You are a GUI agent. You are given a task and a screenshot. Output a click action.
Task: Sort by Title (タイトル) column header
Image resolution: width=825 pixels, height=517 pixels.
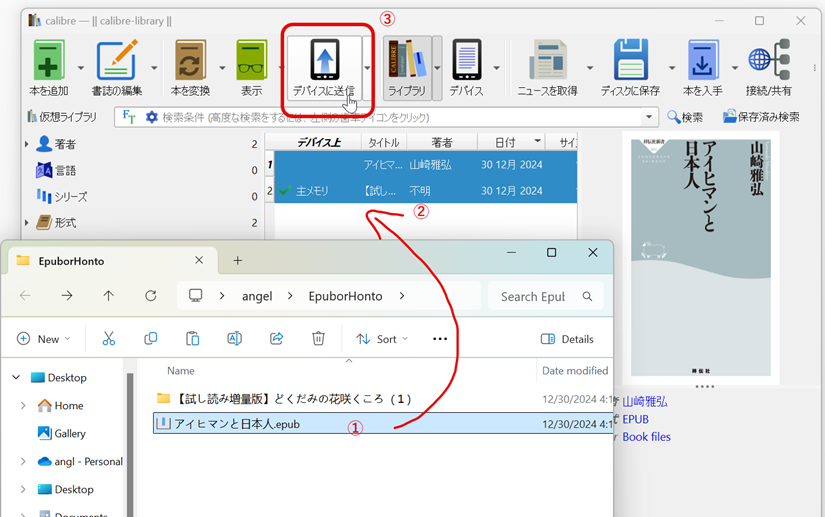[384, 143]
